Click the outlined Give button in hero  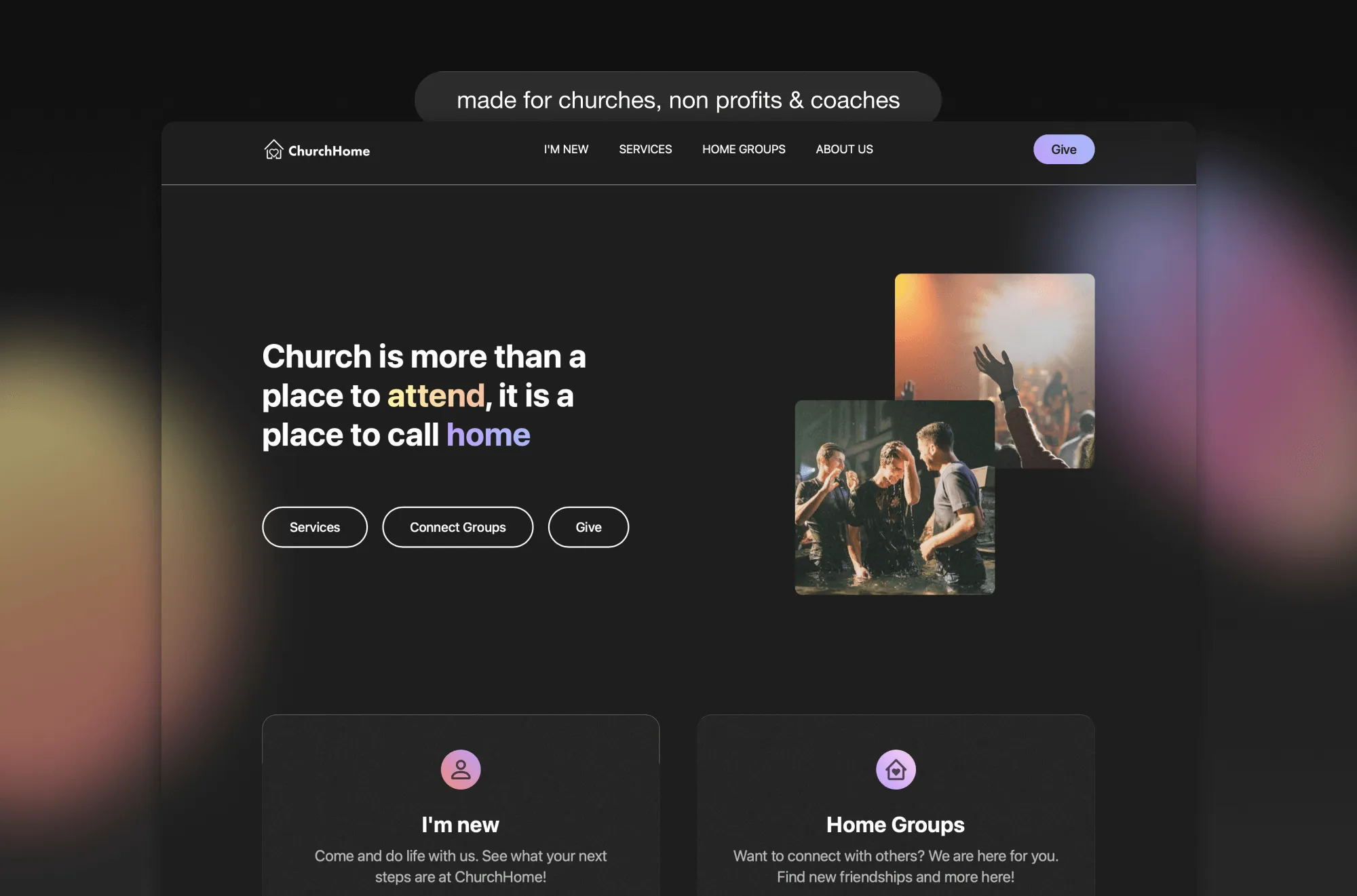tap(588, 527)
